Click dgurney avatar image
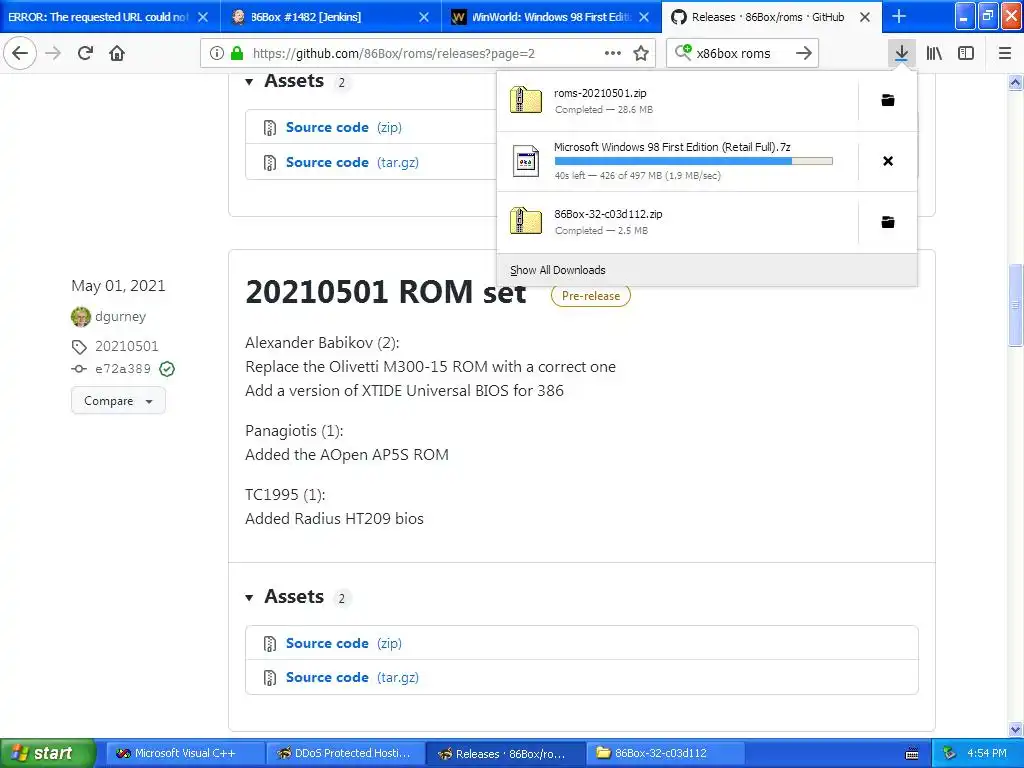The image size is (1024, 768). [x=80, y=317]
